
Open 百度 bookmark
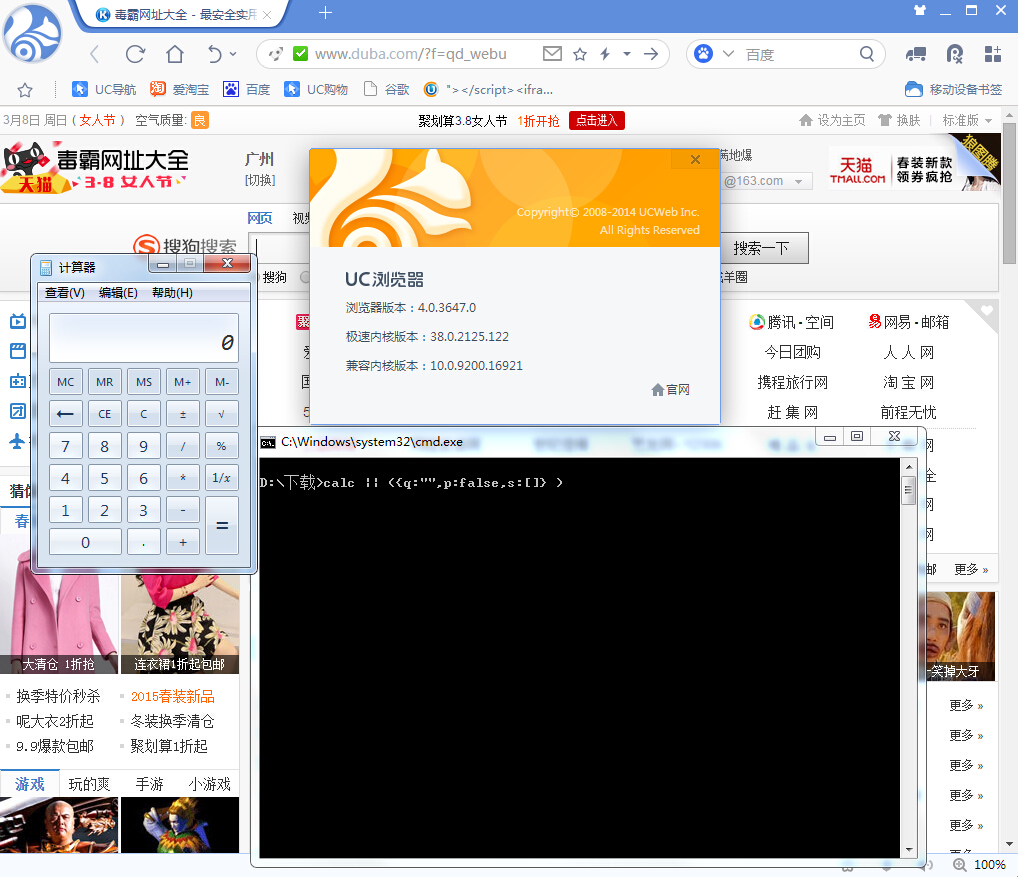[246, 90]
